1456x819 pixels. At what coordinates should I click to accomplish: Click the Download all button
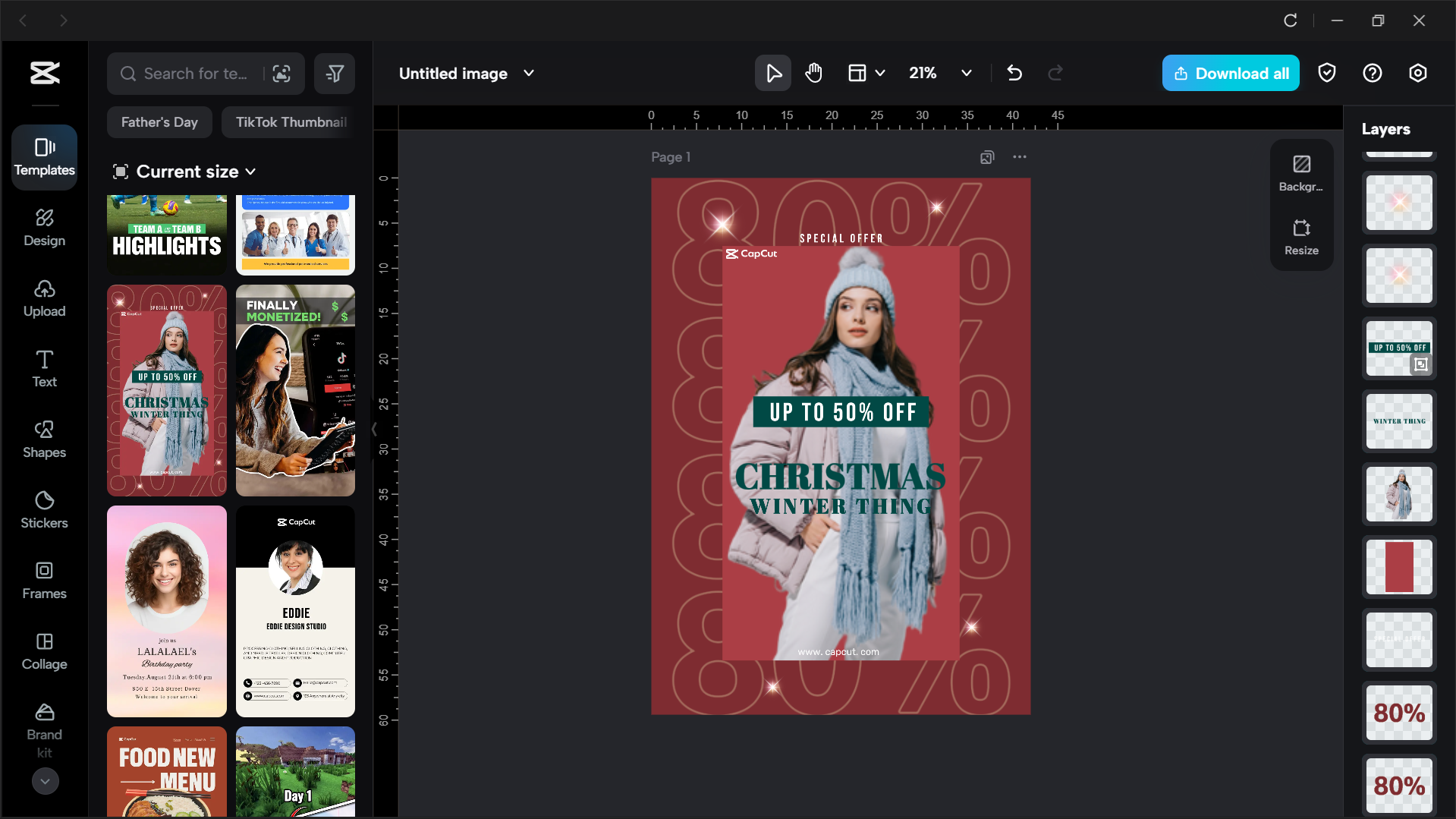click(1230, 73)
